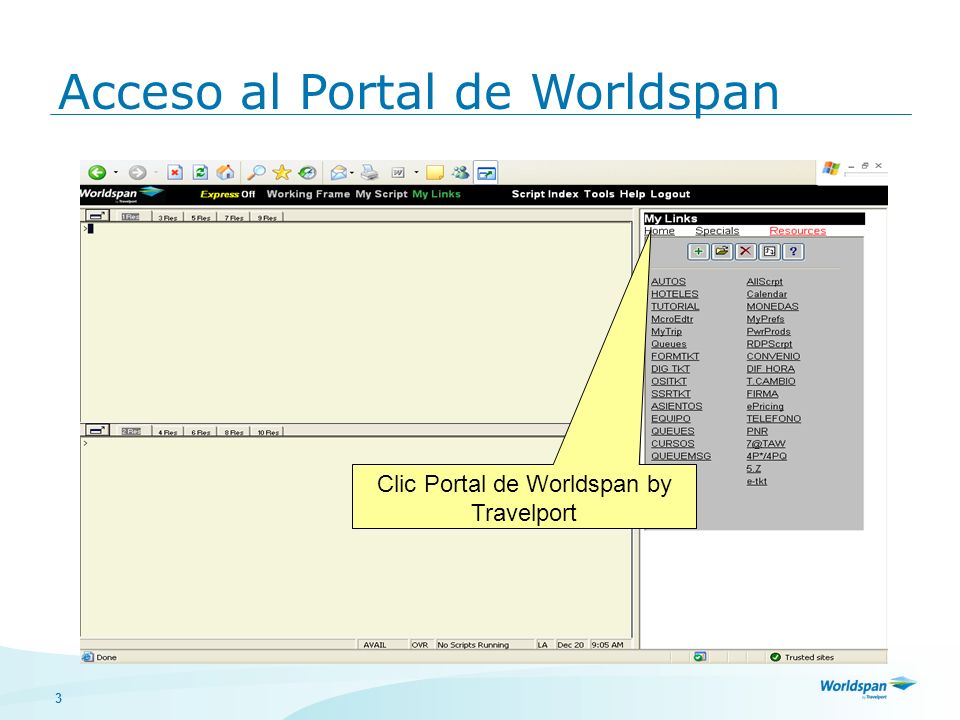Screen dimensions: 960x720
Task: Click the upper frame window-expand icon
Action: point(97,216)
